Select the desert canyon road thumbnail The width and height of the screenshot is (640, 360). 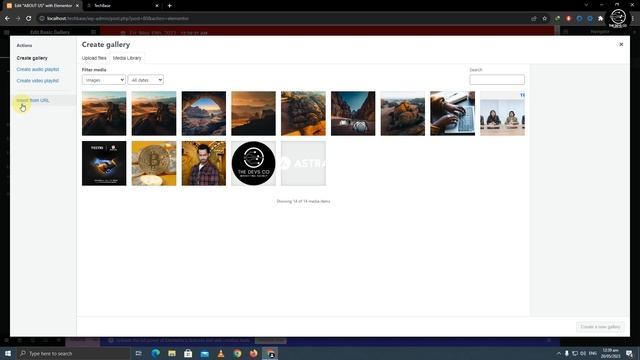353,113
